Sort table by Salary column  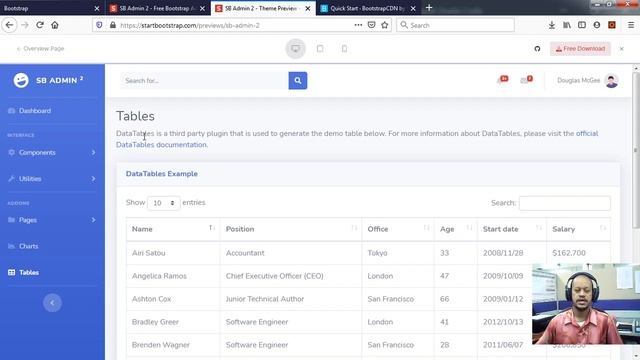[578, 229]
